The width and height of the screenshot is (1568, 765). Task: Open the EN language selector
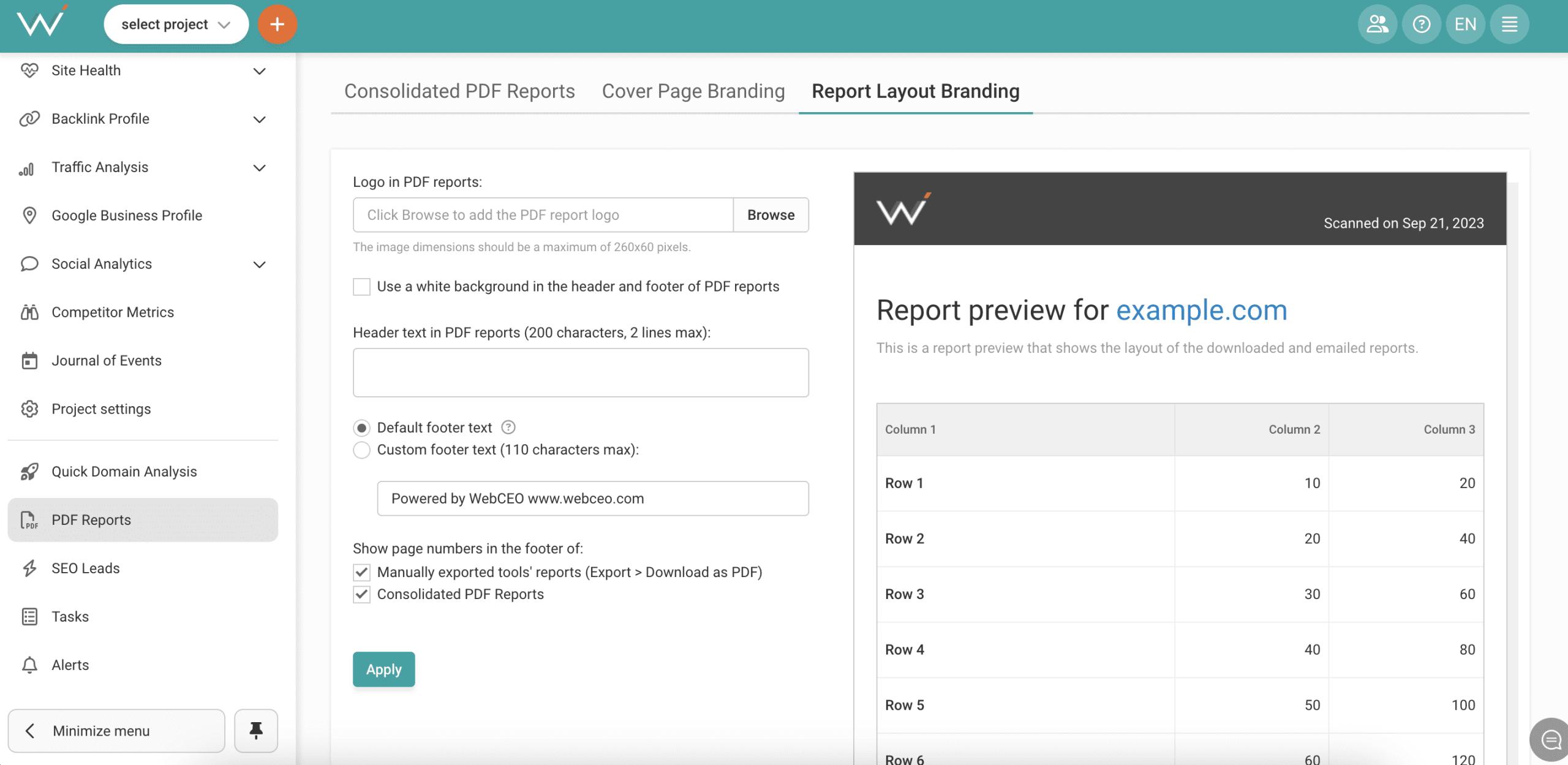click(x=1465, y=24)
